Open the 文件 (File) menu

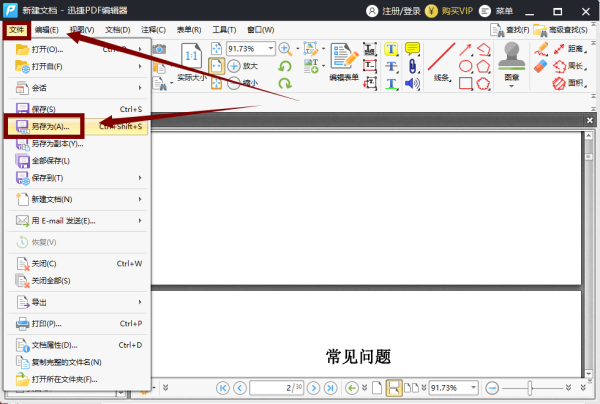16,30
